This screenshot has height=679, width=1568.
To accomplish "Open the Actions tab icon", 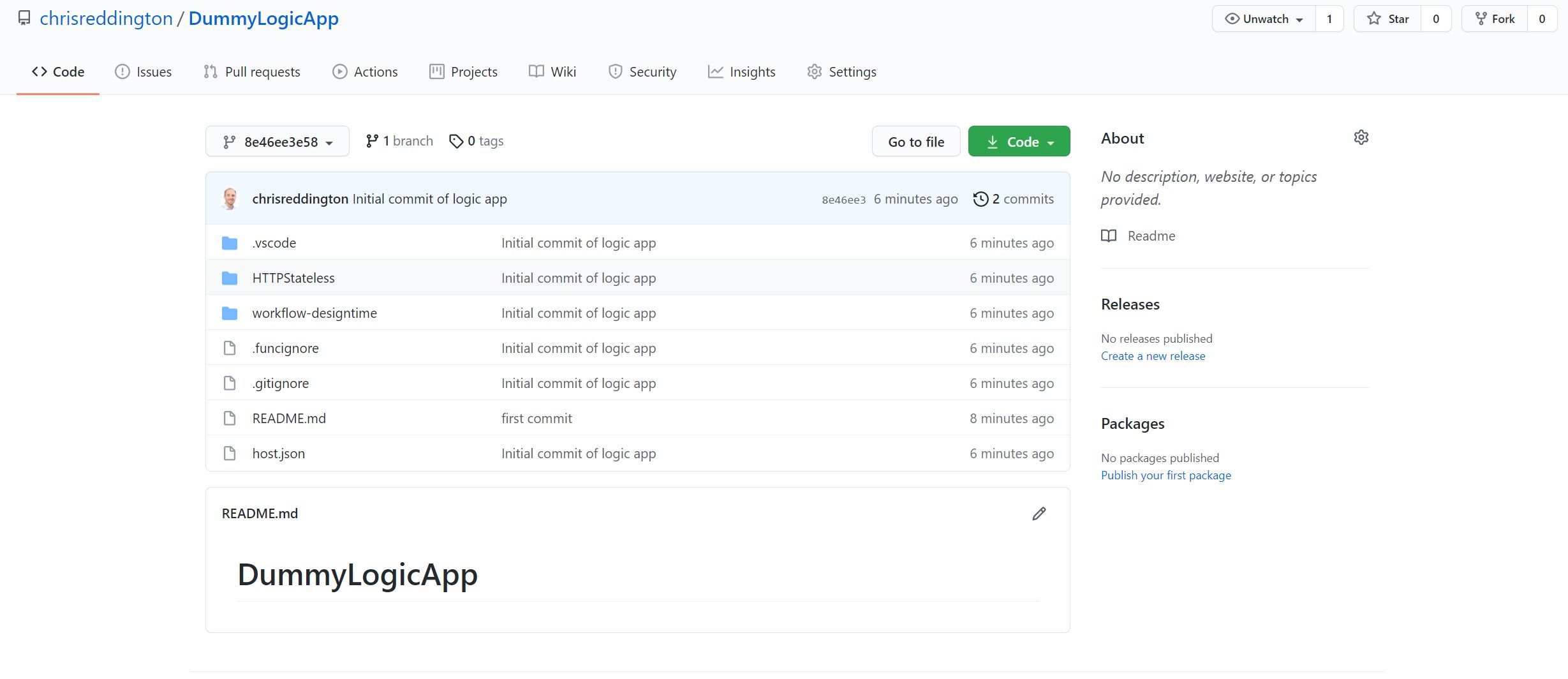I will coord(341,71).
